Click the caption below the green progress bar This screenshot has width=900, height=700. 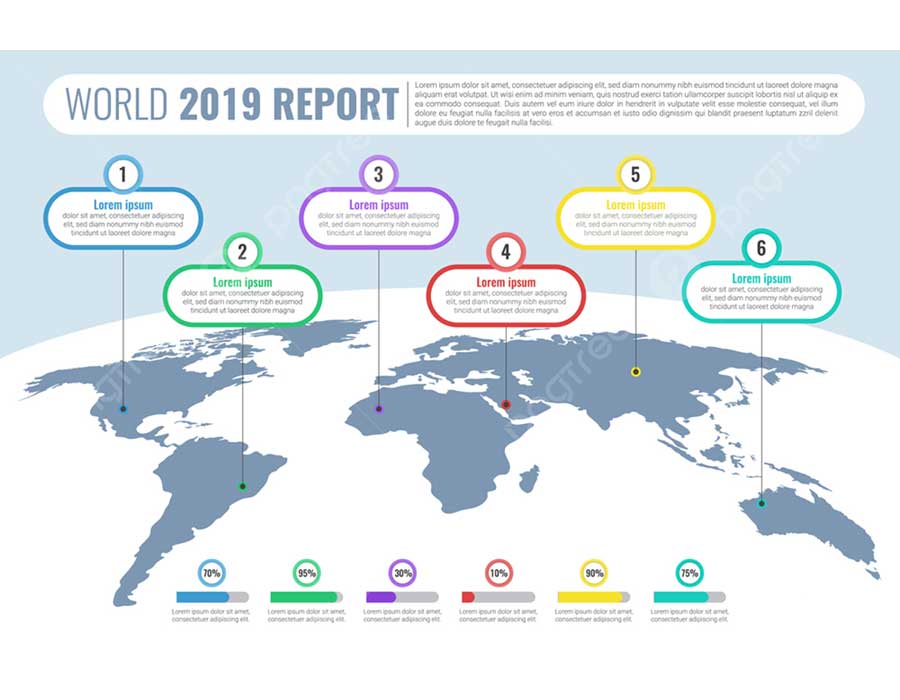click(x=307, y=616)
